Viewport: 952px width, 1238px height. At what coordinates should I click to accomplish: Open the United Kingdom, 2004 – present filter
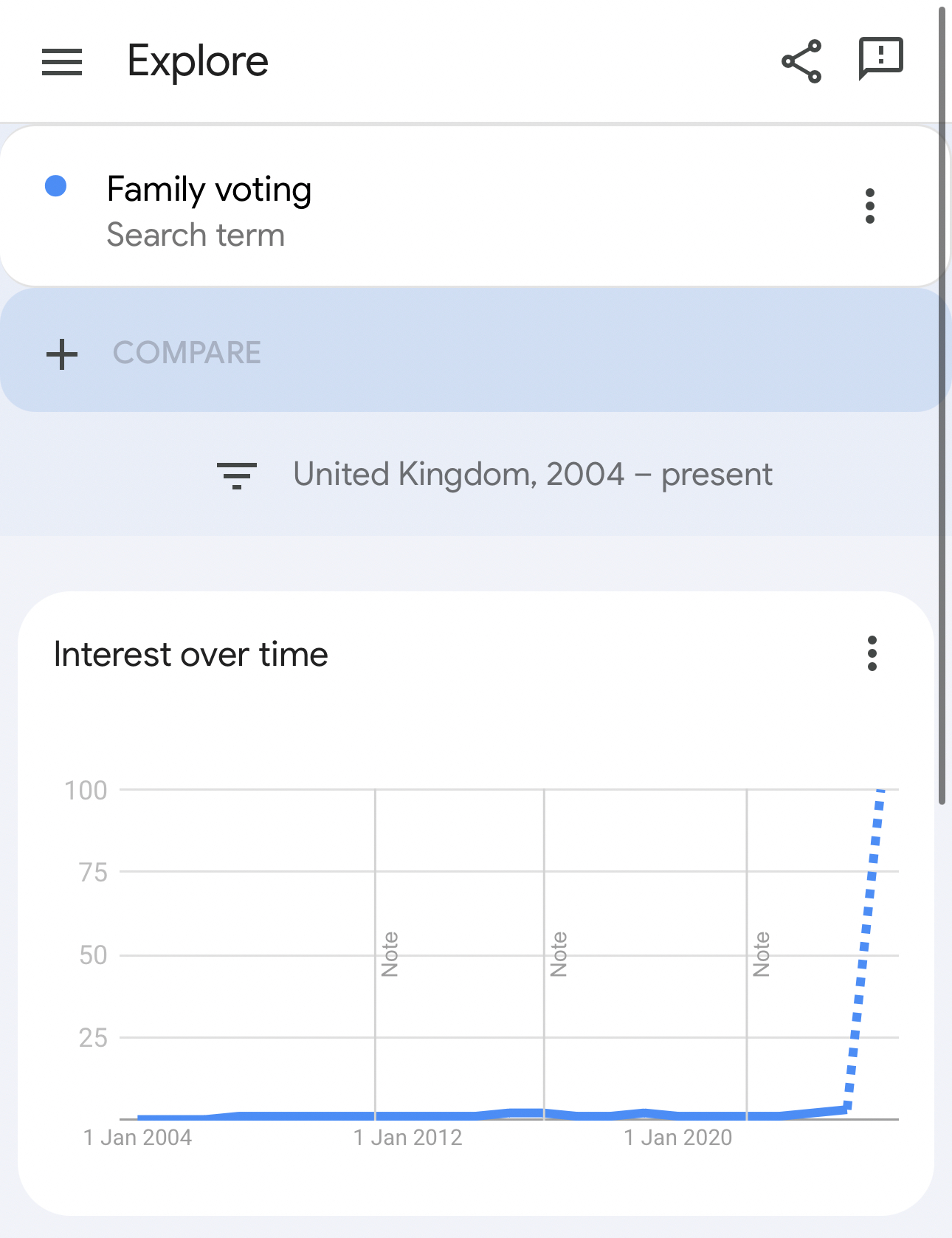click(x=532, y=475)
